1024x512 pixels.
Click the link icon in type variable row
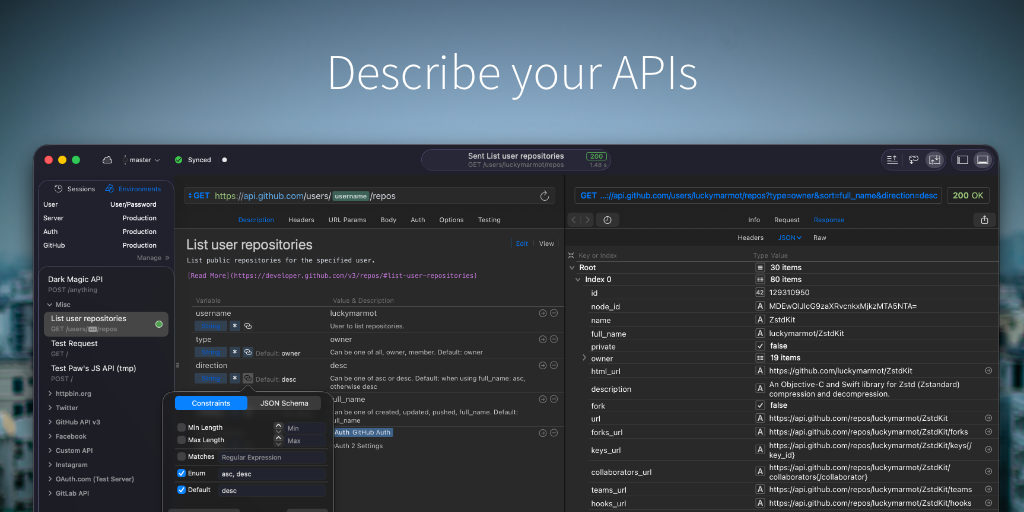[x=248, y=352]
